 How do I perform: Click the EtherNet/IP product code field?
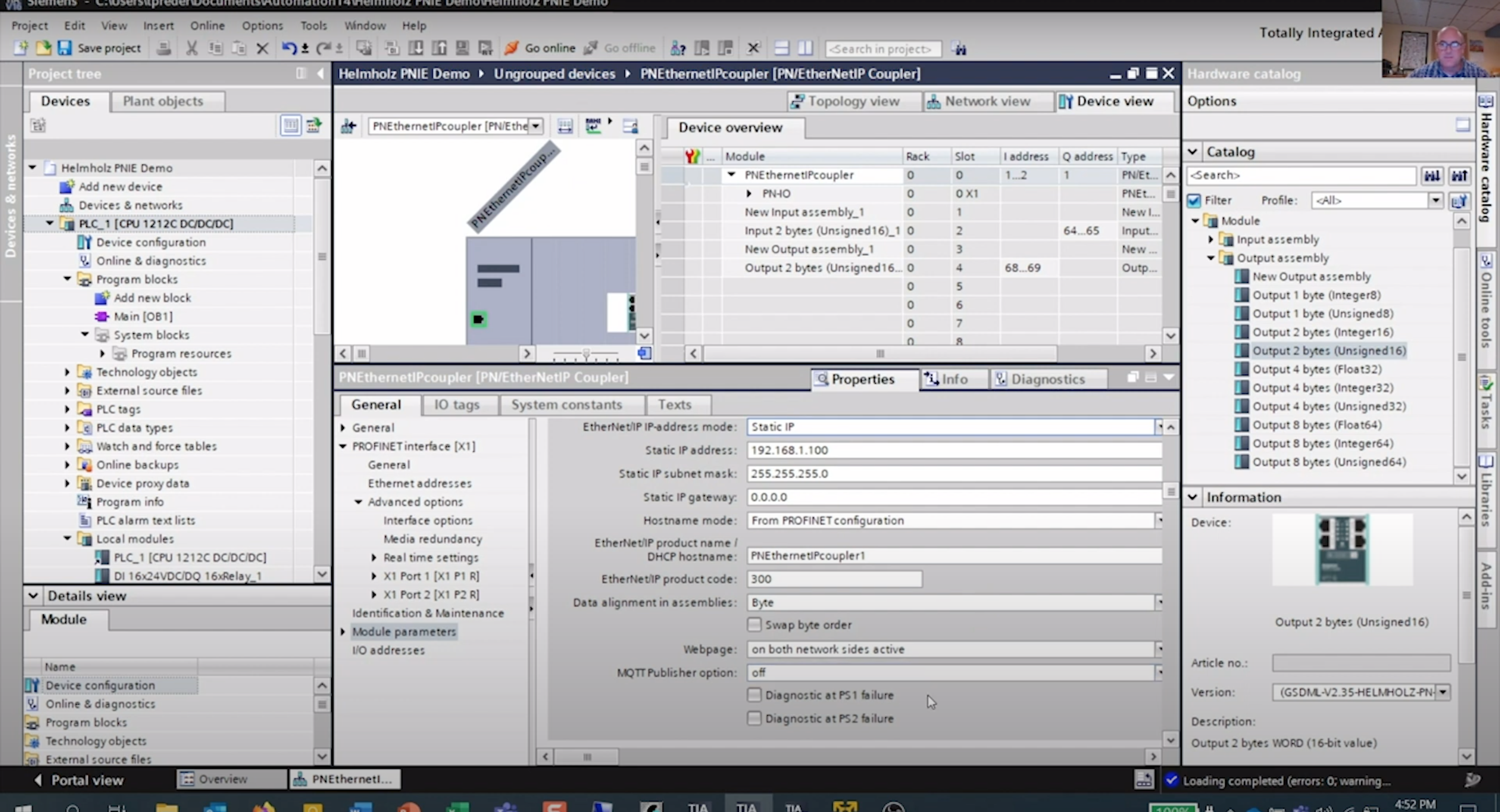(834, 579)
